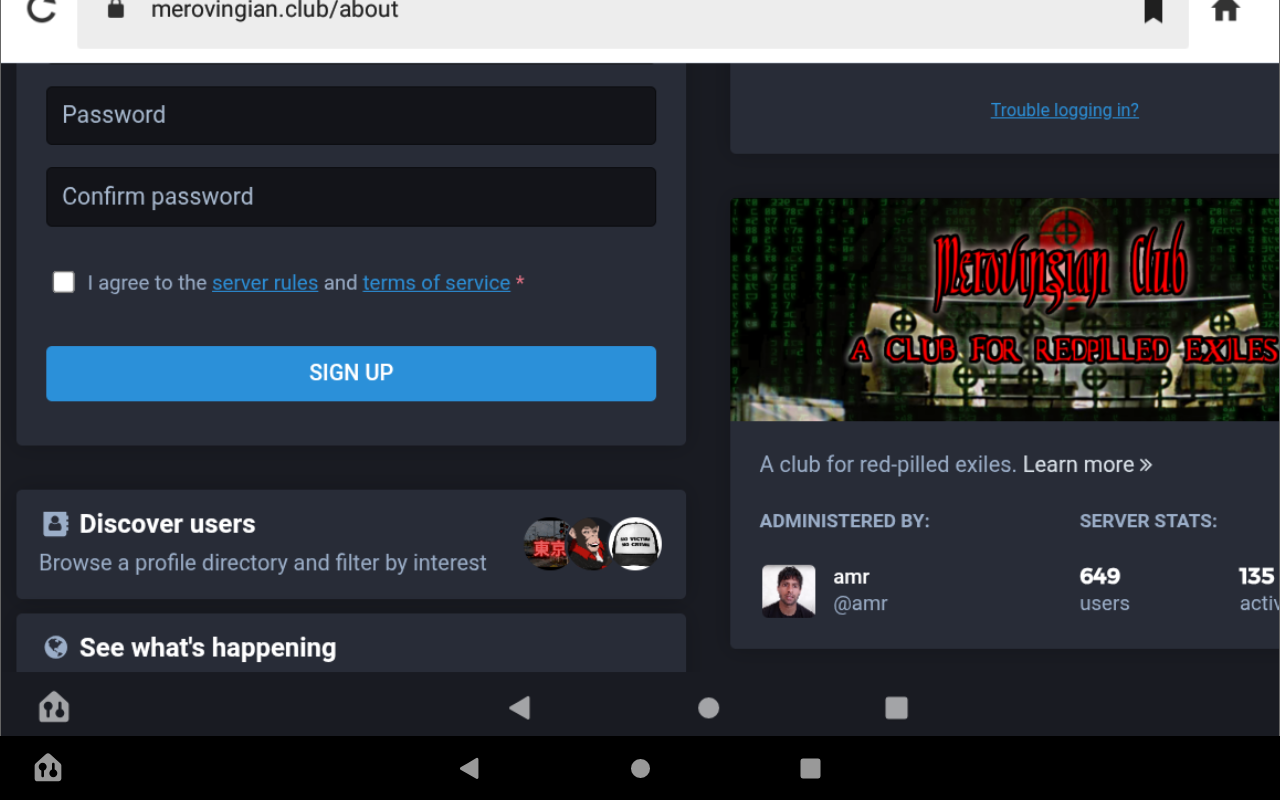This screenshot has width=1280, height=800.
Task: Tap the recents square in the black system bar
Action: point(810,768)
